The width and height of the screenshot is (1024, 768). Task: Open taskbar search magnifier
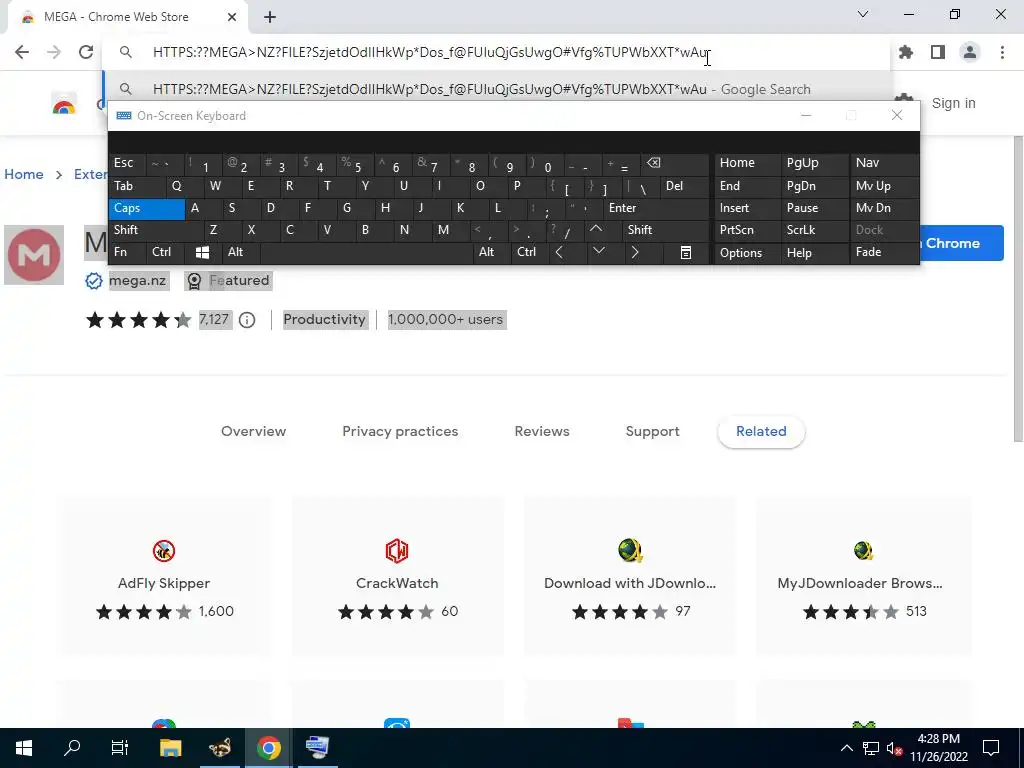coord(72,748)
